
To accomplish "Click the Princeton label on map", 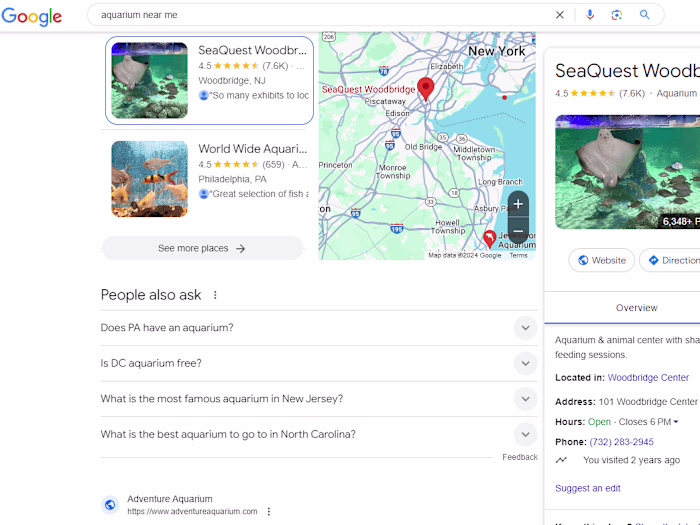I will tap(335, 165).
